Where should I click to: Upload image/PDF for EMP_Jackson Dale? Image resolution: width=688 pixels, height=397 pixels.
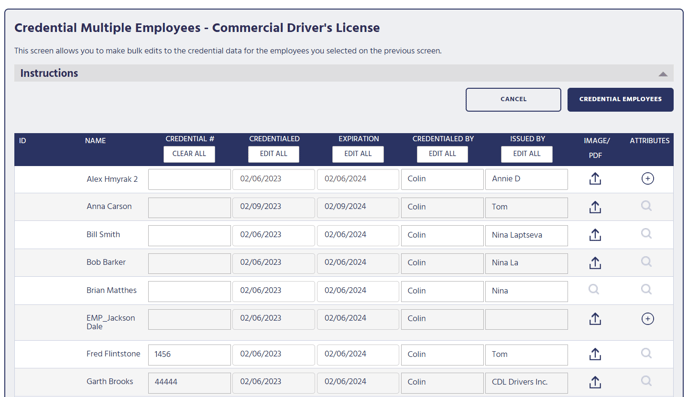(x=595, y=319)
